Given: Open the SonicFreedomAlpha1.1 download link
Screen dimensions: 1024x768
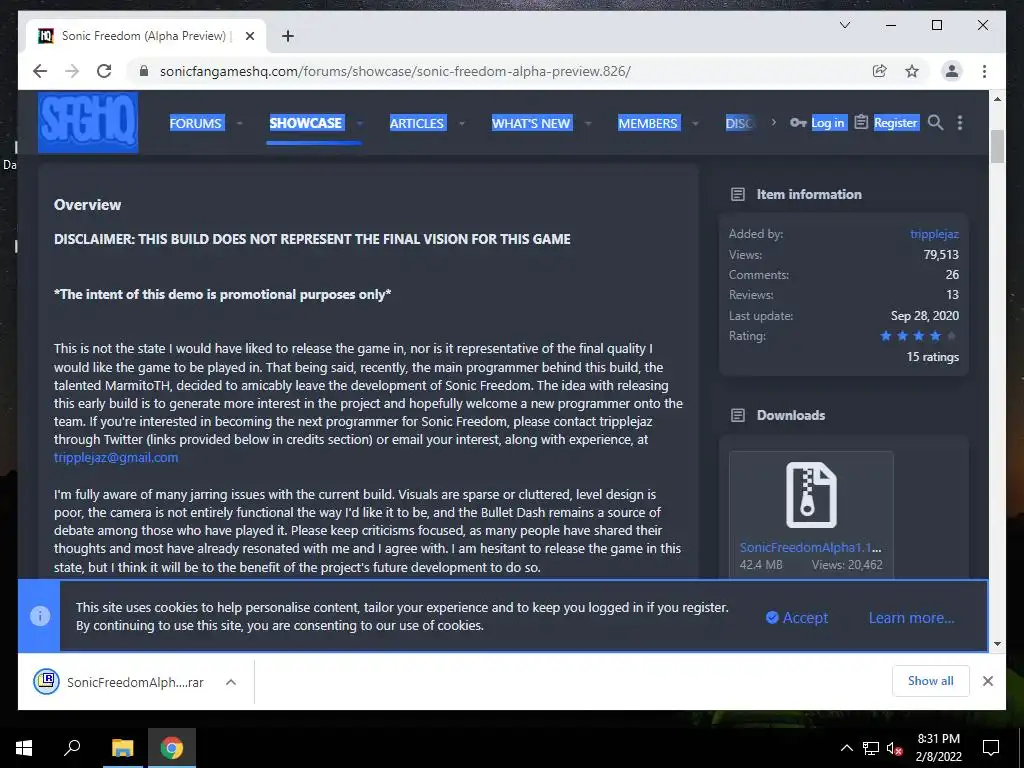Looking at the screenshot, I should tap(810, 547).
